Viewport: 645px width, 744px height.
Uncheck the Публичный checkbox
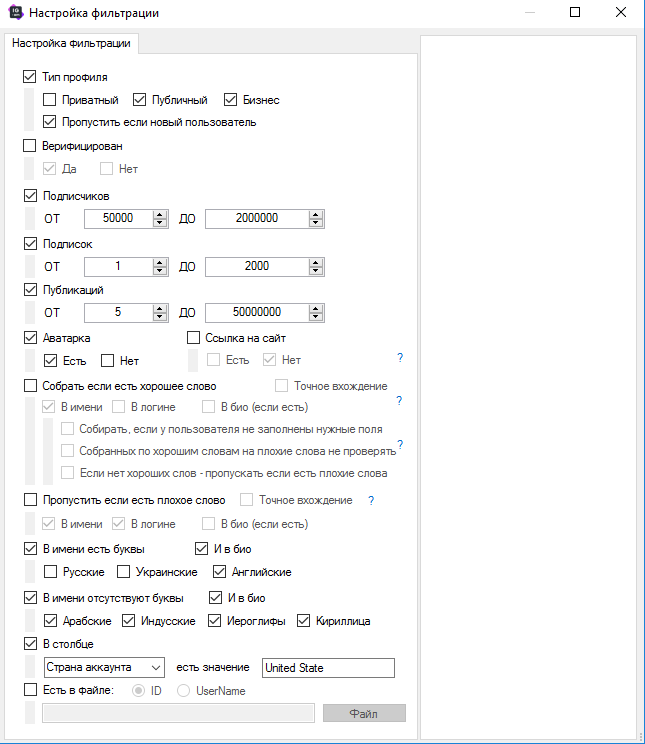[139, 100]
